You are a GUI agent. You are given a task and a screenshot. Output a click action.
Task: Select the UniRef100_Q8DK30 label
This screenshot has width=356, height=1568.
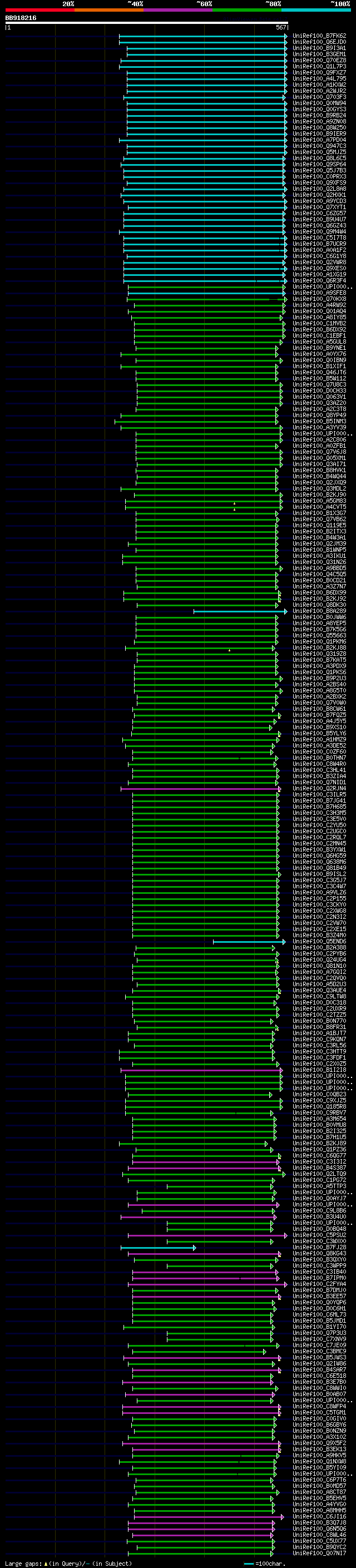319,605
